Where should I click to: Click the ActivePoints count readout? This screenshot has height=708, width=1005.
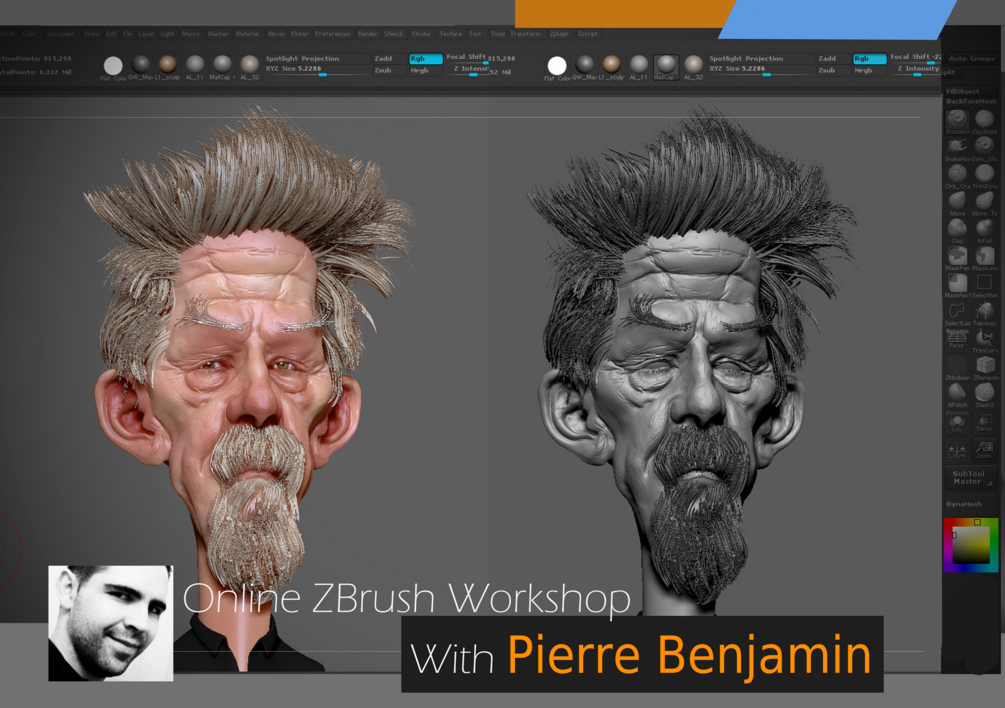[x=37, y=58]
